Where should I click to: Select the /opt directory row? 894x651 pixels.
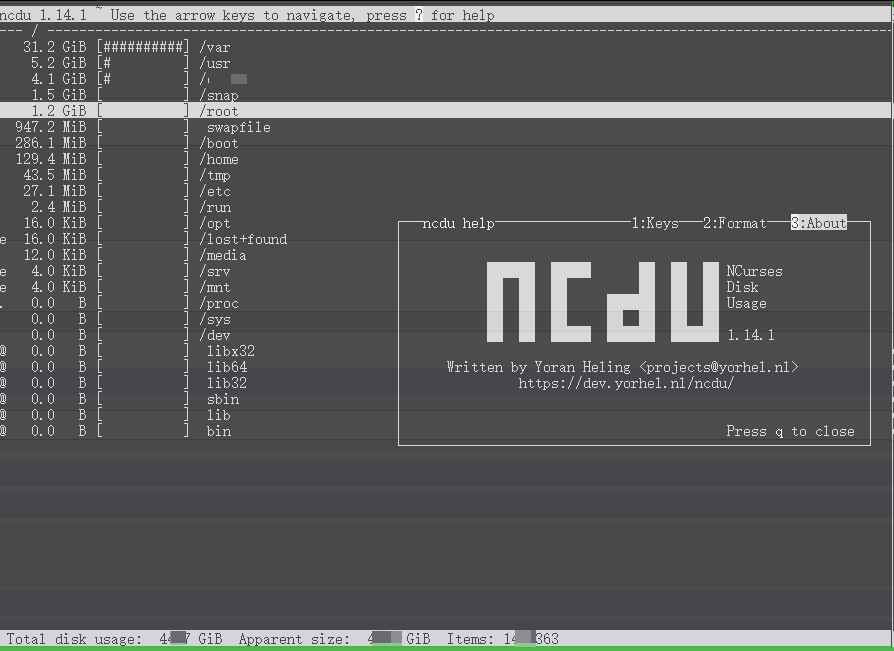(200, 223)
